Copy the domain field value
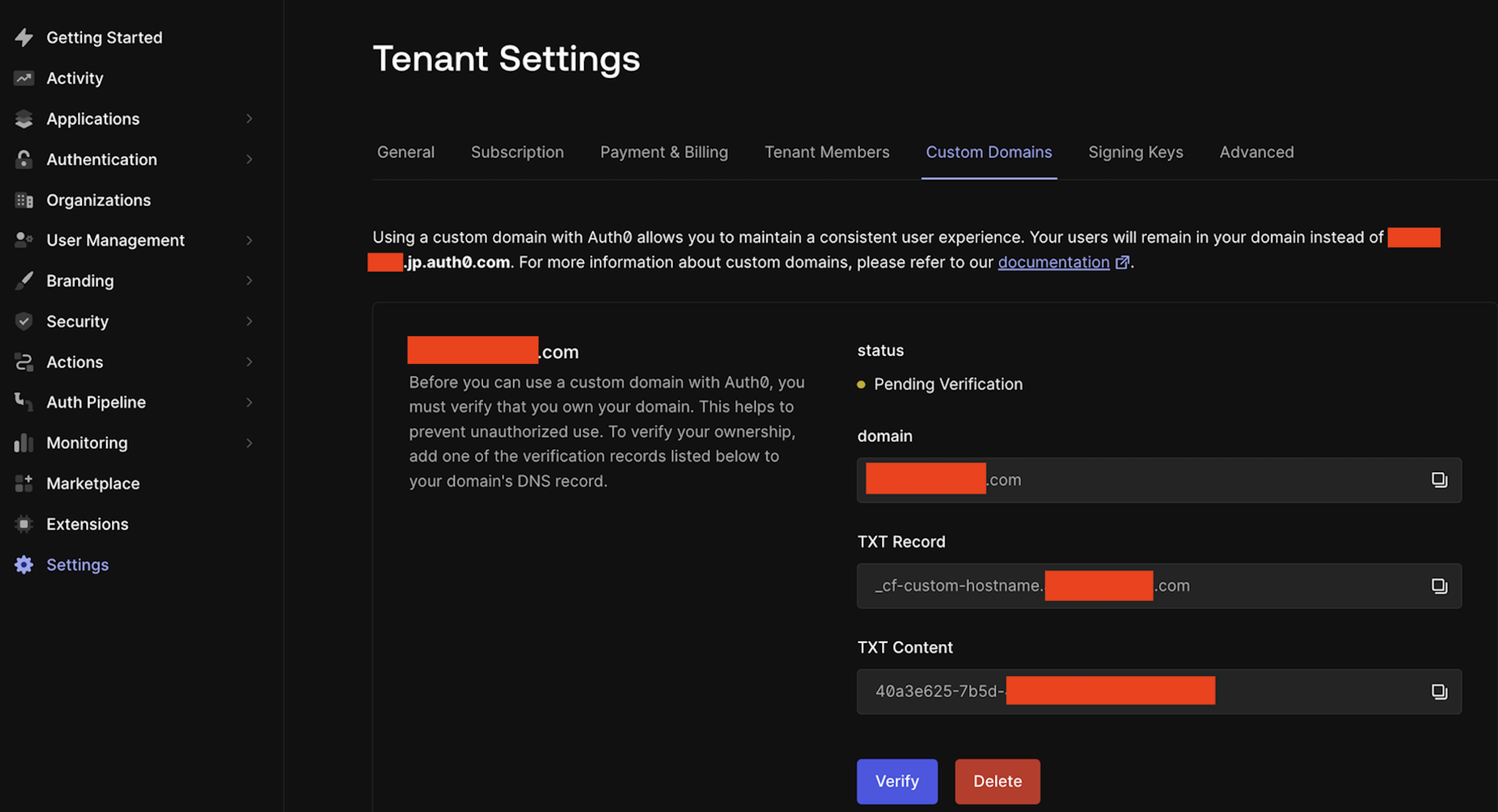1498x812 pixels. point(1439,480)
